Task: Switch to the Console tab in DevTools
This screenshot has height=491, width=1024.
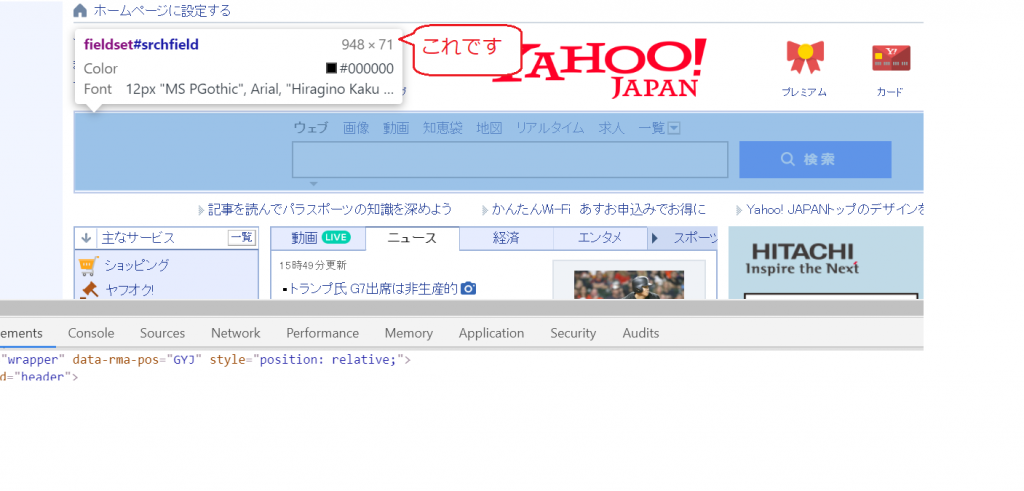Action: [91, 333]
